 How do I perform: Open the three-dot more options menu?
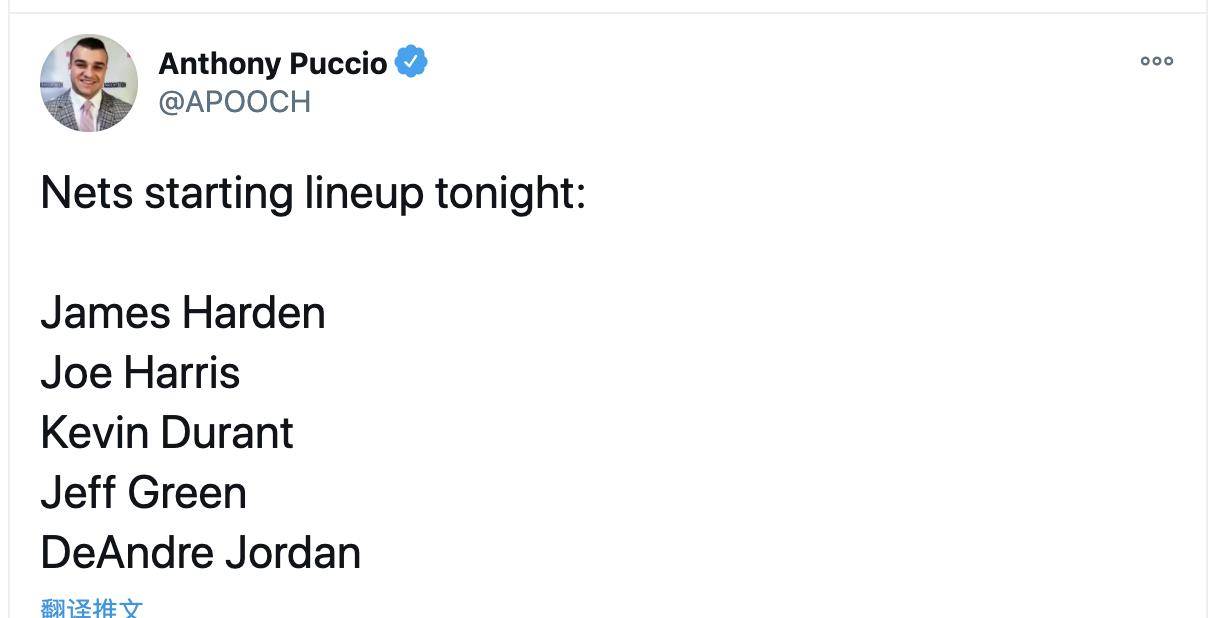(1156, 61)
